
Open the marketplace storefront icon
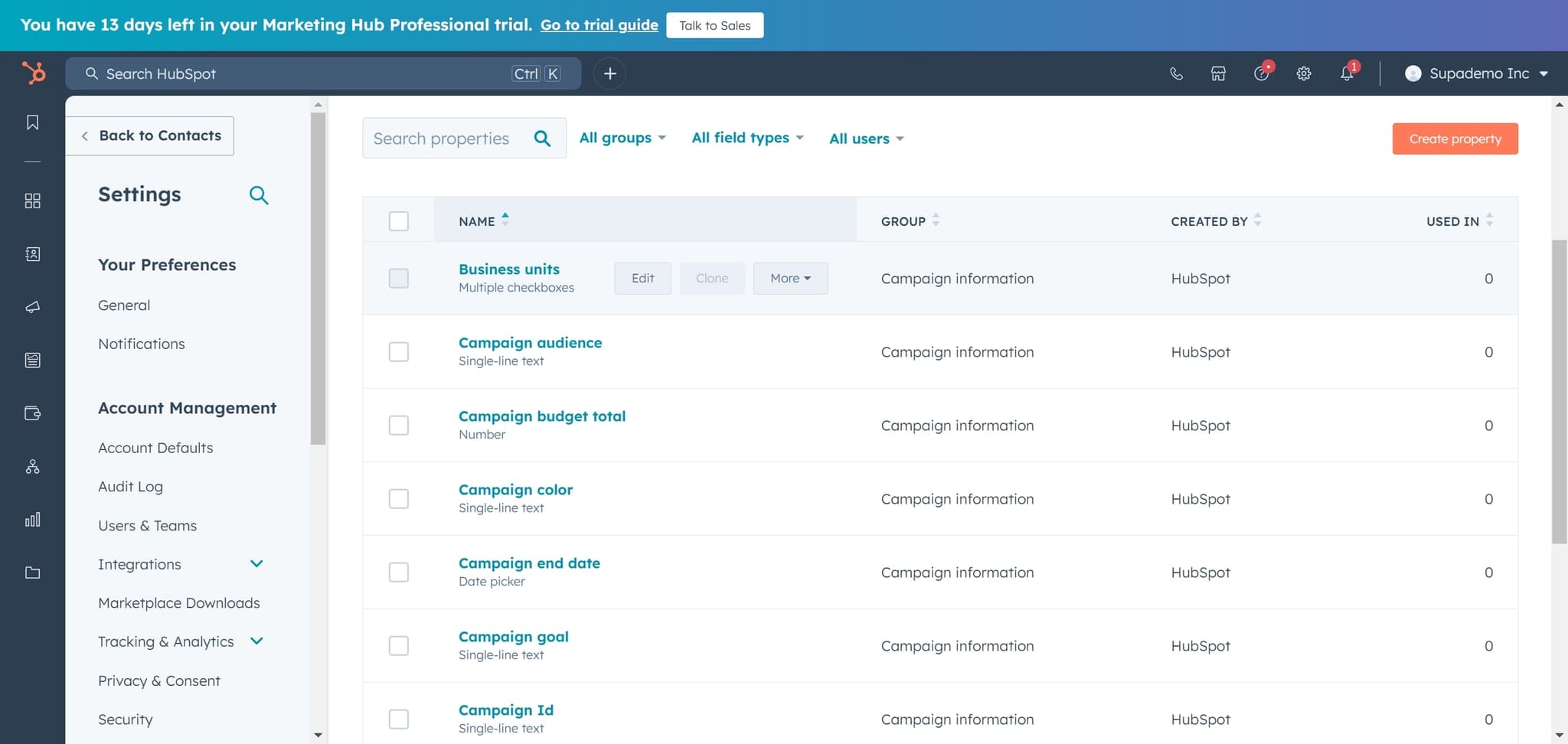[1218, 73]
